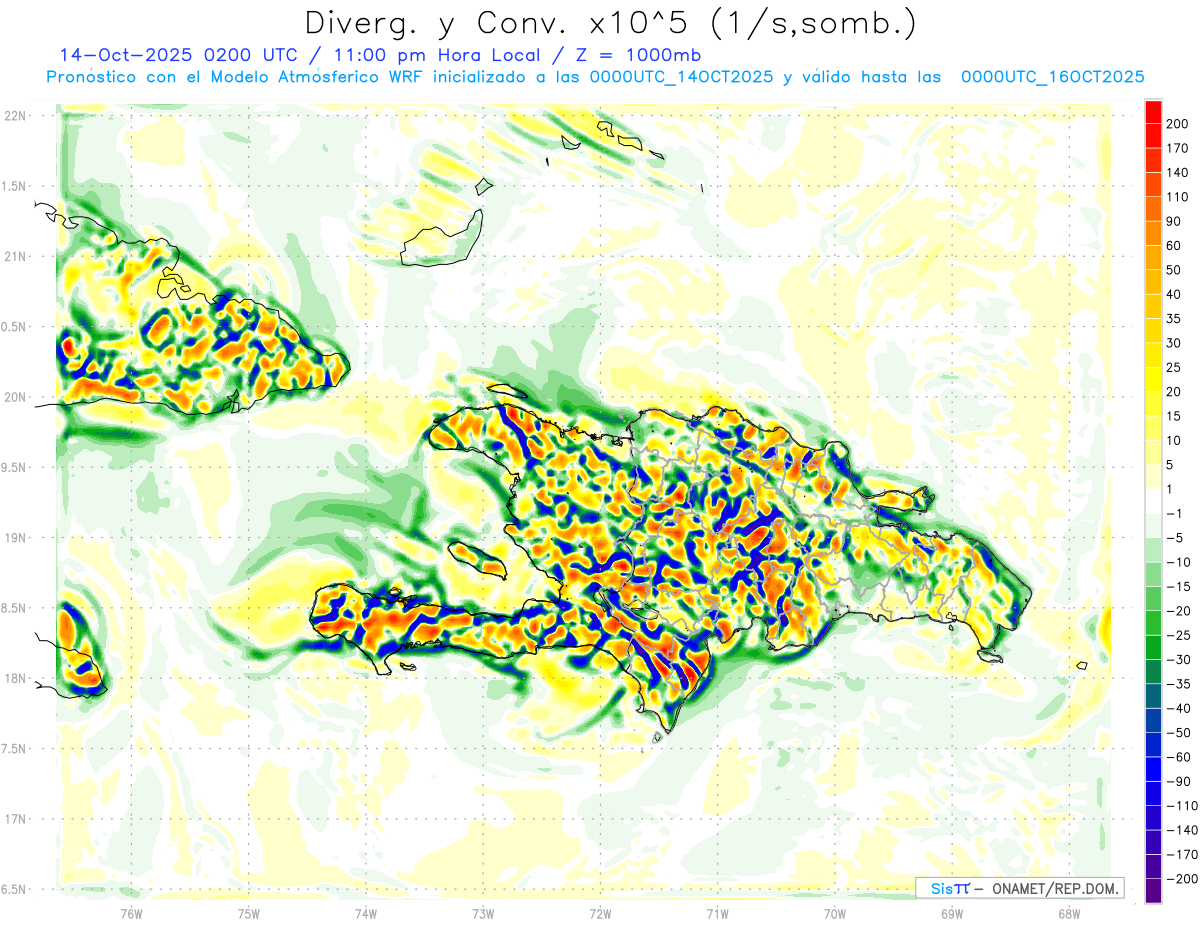Click the '74W' longitude label
Viewport: 1200px width, 927px height.
(365, 913)
